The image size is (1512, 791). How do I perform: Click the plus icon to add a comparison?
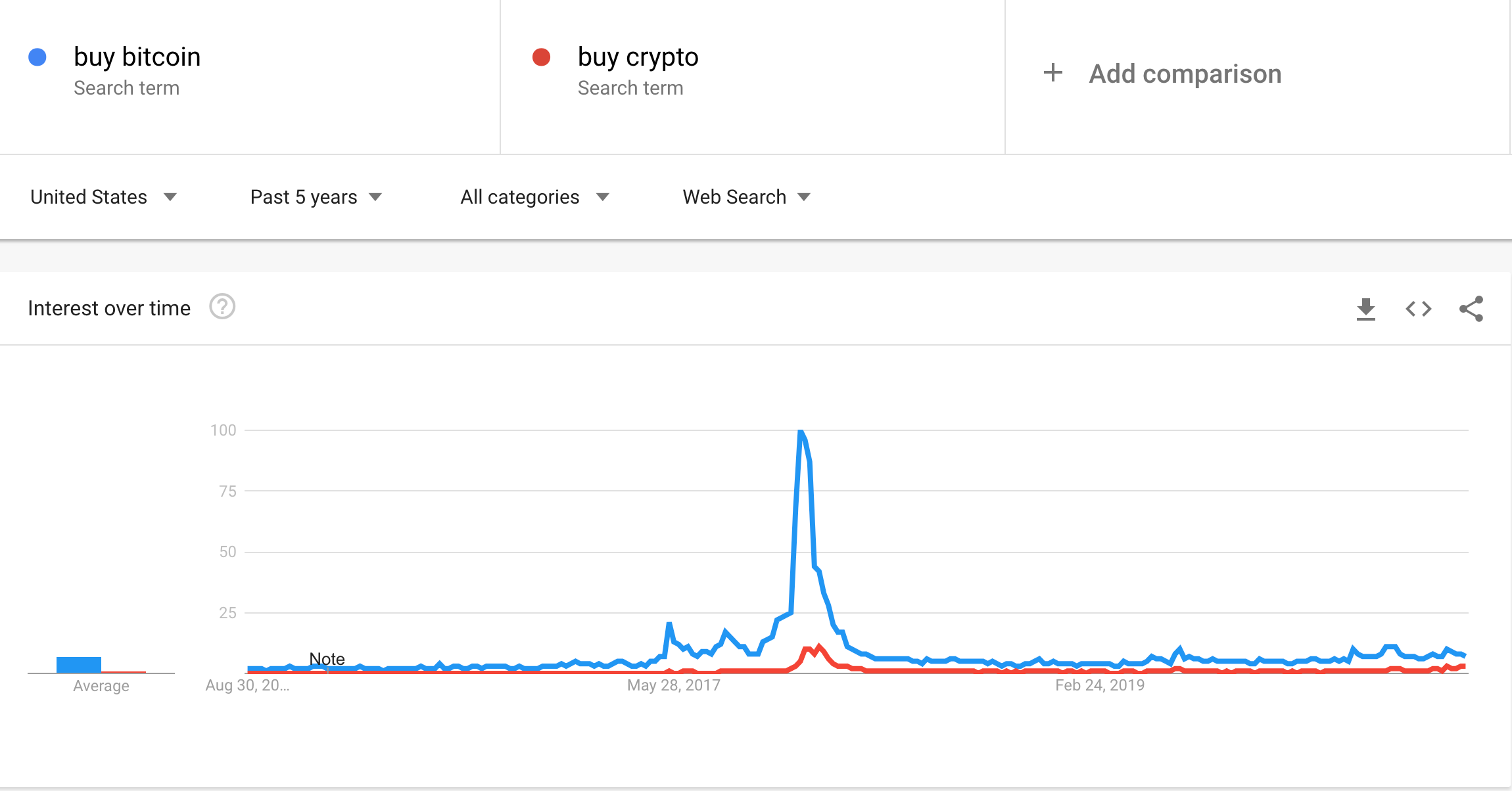pos(1053,73)
